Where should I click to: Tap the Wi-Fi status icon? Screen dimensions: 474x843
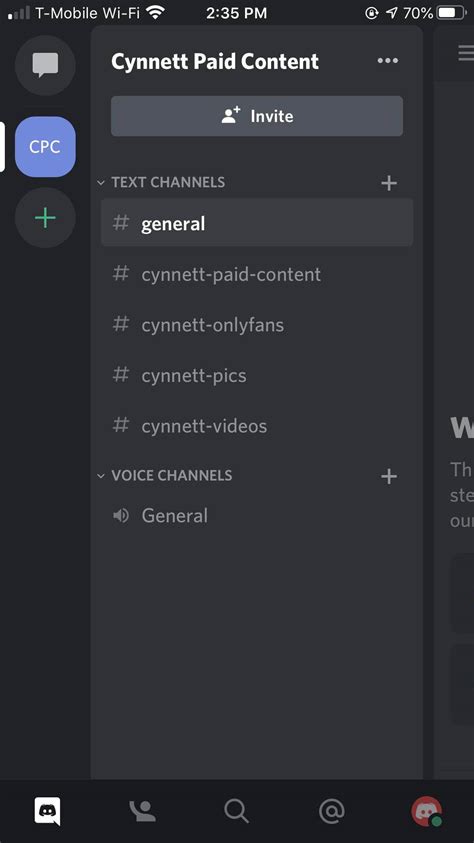pos(156,12)
